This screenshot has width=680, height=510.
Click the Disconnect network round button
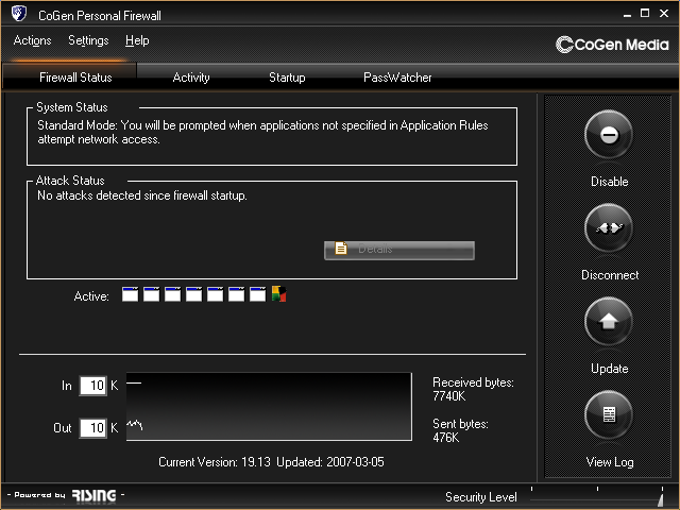608,228
